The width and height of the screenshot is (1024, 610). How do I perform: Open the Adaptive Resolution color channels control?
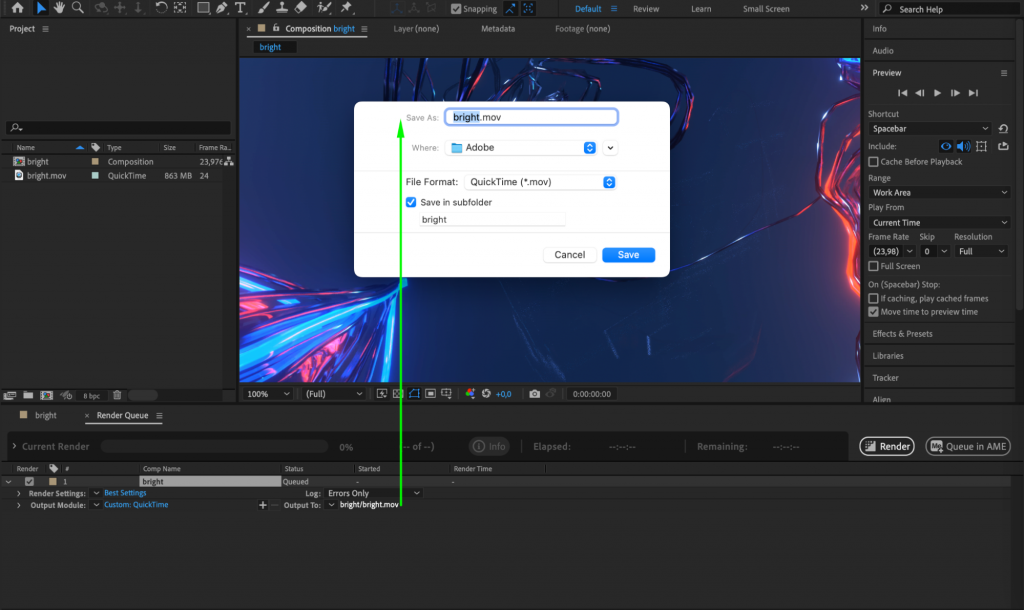pyautogui.click(x=470, y=393)
